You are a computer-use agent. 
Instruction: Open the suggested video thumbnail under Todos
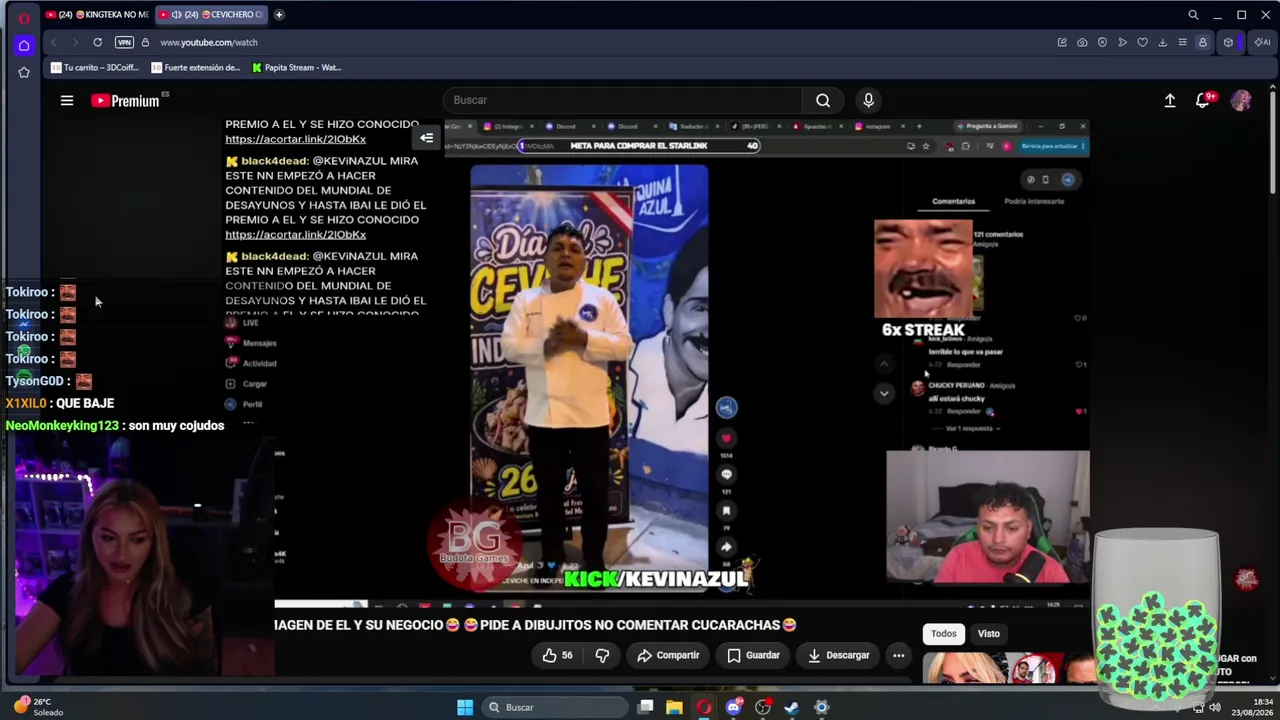click(1010, 668)
